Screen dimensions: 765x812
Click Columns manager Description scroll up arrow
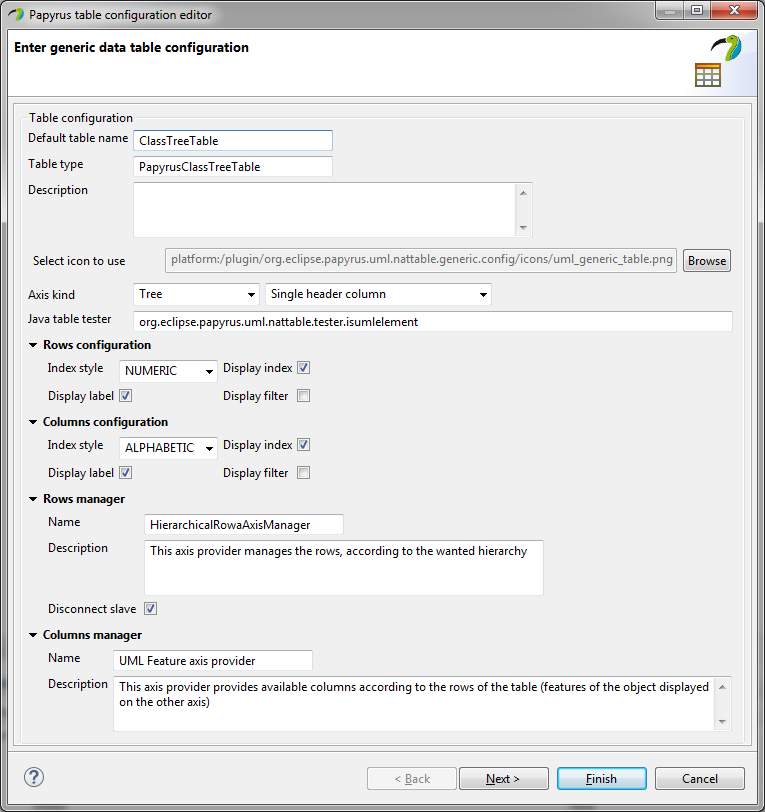(x=722, y=687)
